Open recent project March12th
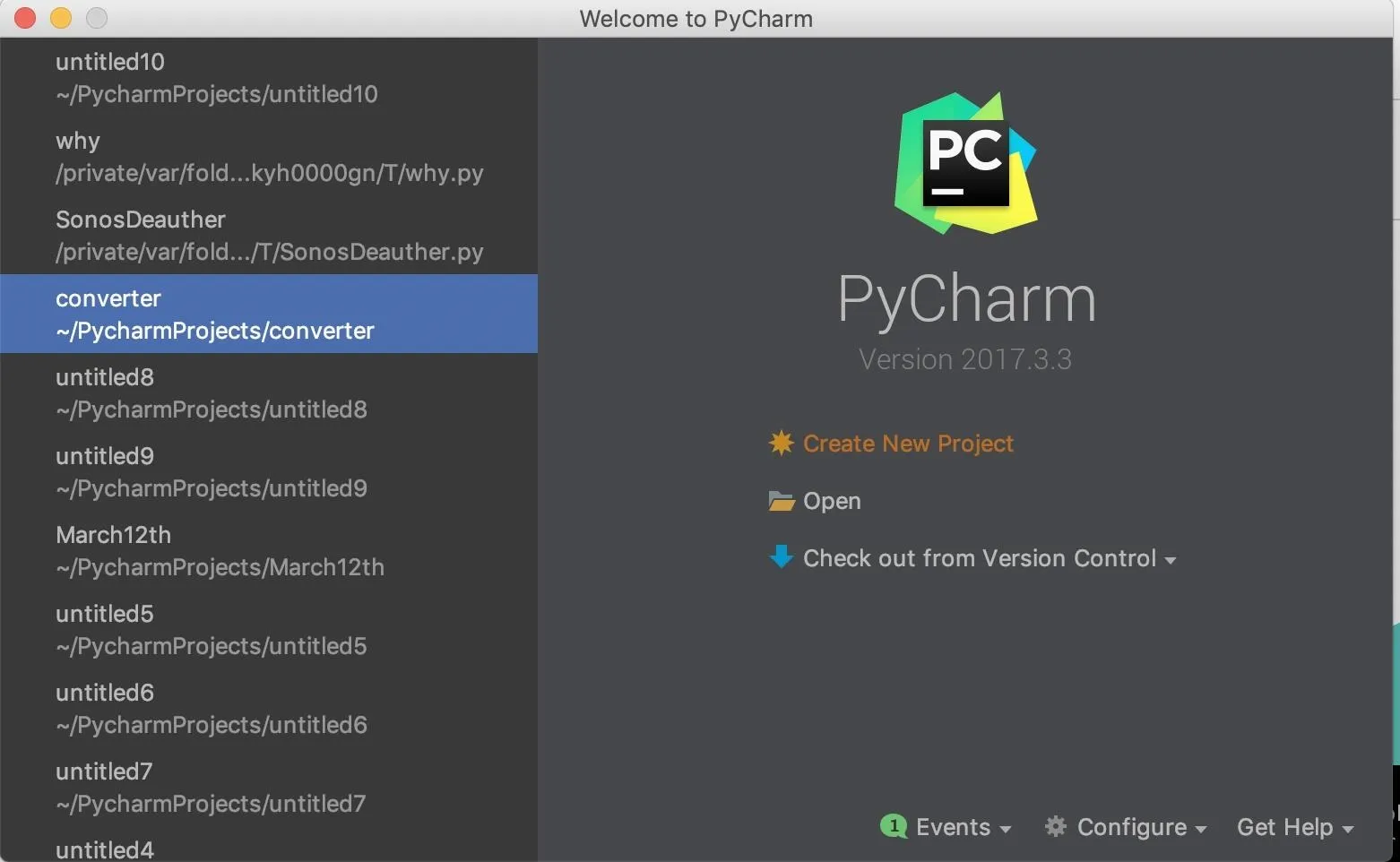1400x862 pixels. [269, 550]
